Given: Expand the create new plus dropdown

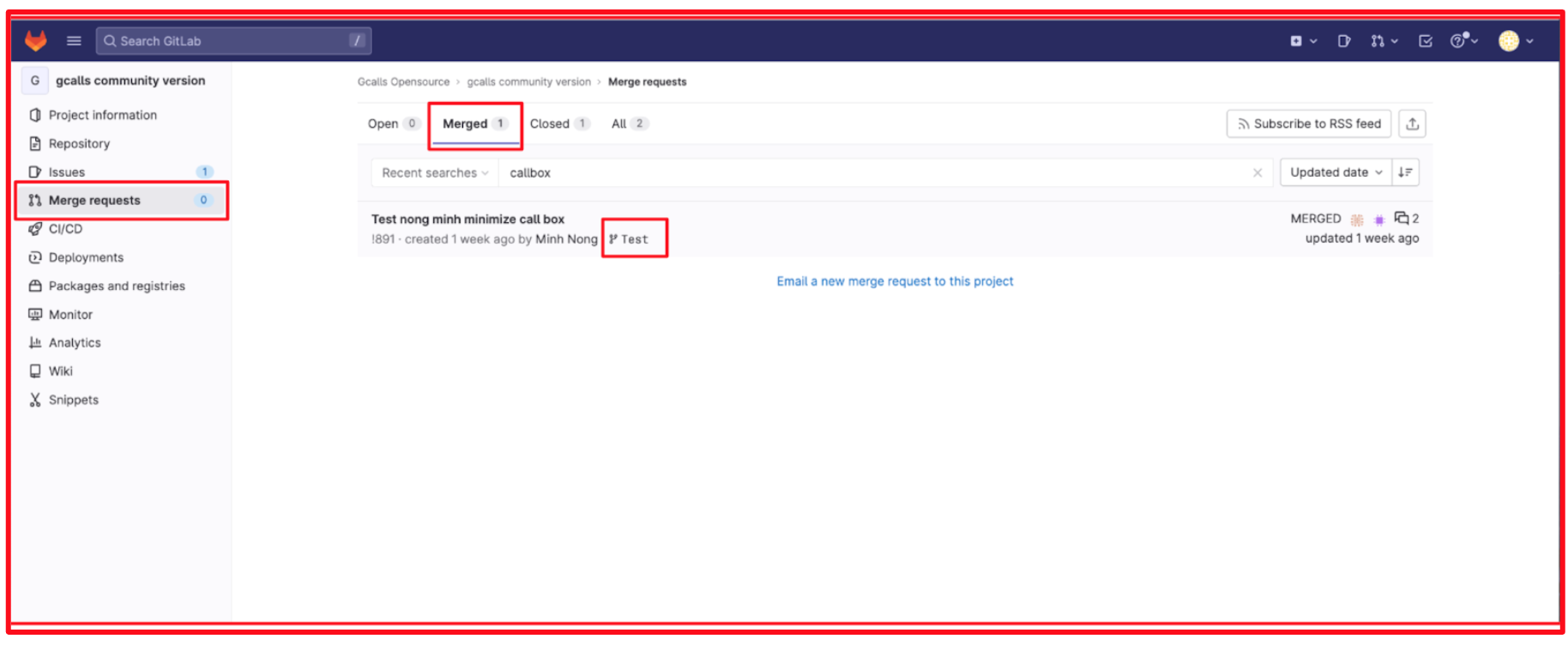Looking at the screenshot, I should click(1302, 40).
